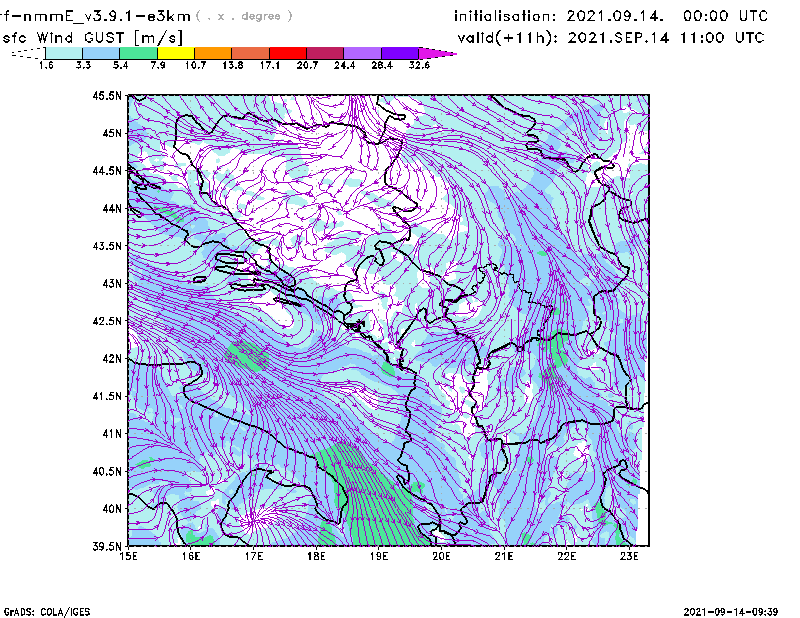Image resolution: width=800 pixels, height=618 pixels.
Task: Click the 17E longitude label
Action: (x=254, y=556)
